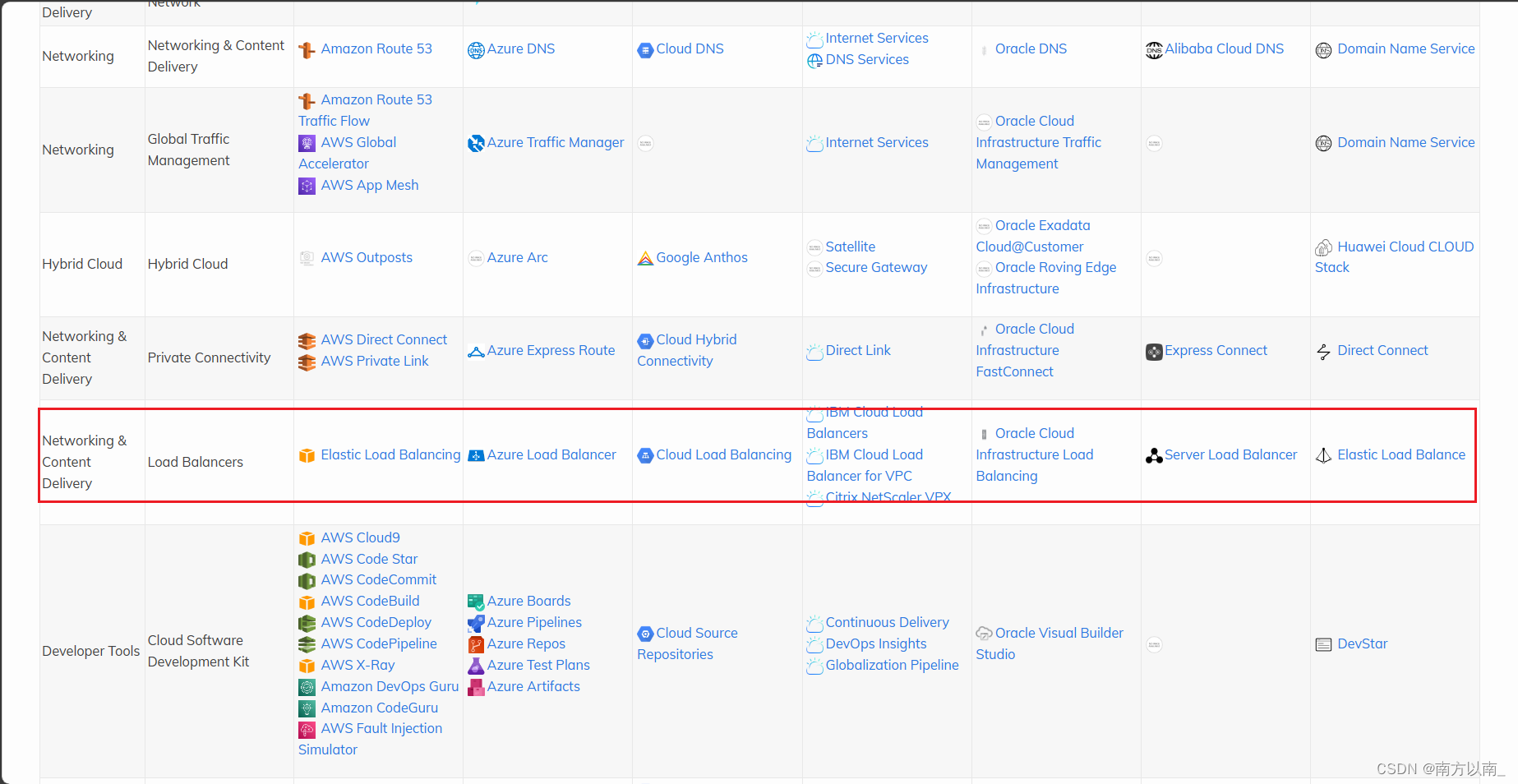Open the Amazon CodeGuru link

click(x=380, y=708)
